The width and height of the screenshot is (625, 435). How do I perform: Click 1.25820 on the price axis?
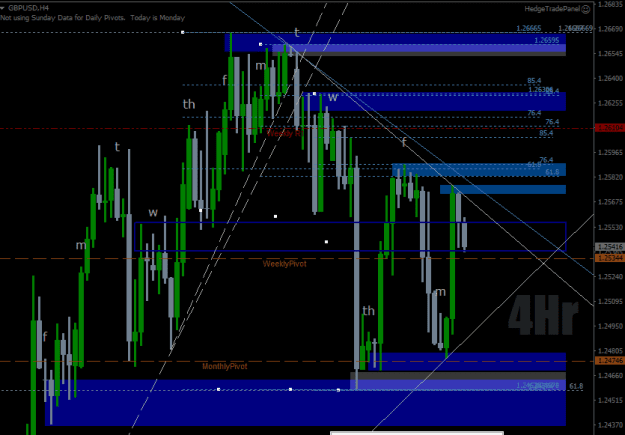[610, 177]
